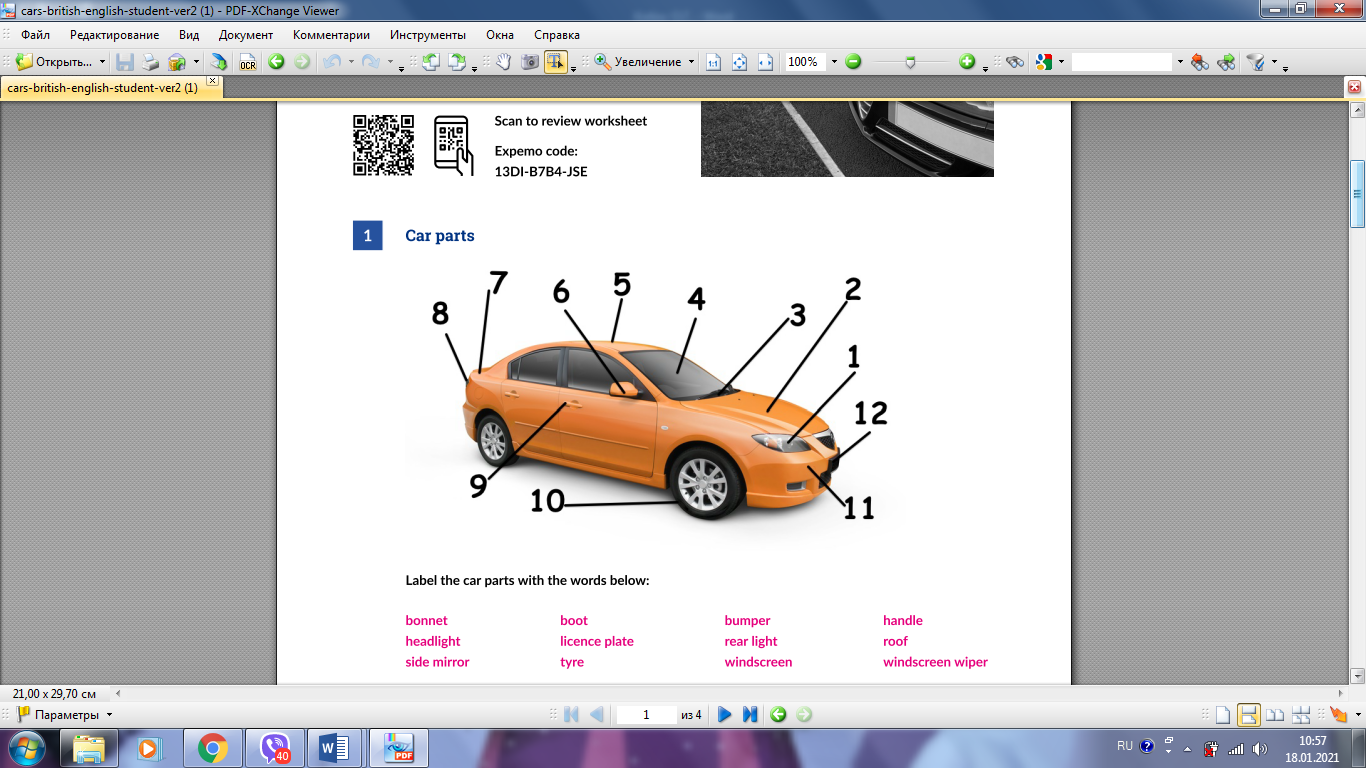
Task: Open the Email icon dropdown arrow
Action: [196, 62]
